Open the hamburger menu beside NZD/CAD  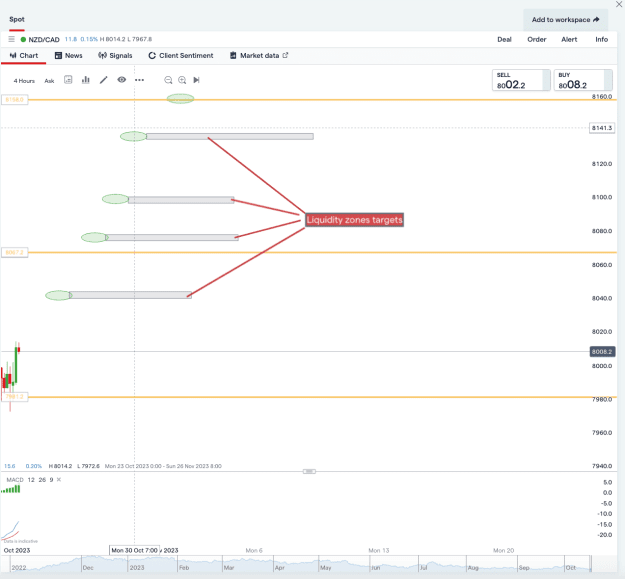point(12,39)
